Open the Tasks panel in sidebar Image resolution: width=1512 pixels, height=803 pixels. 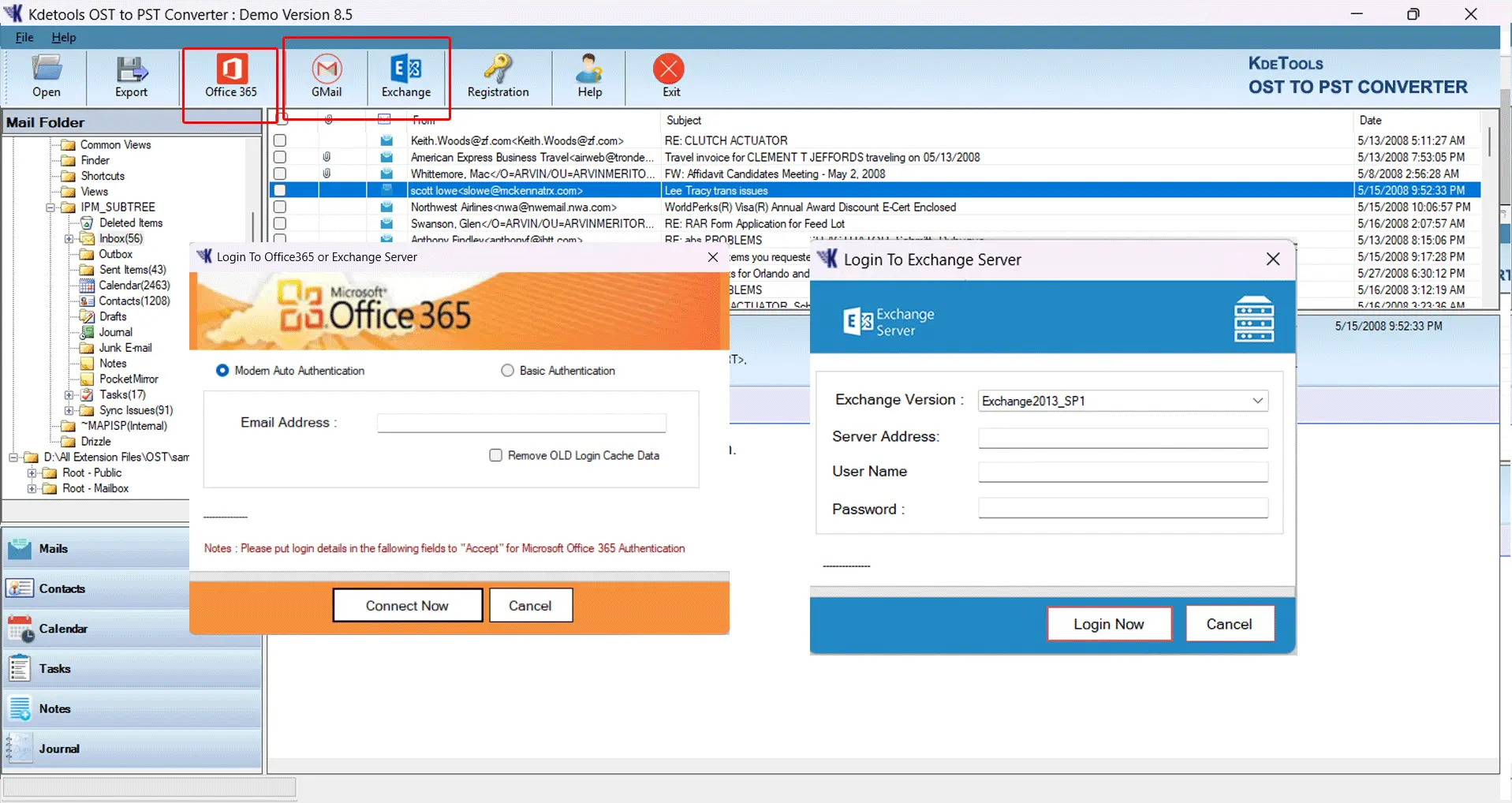[x=133, y=669]
